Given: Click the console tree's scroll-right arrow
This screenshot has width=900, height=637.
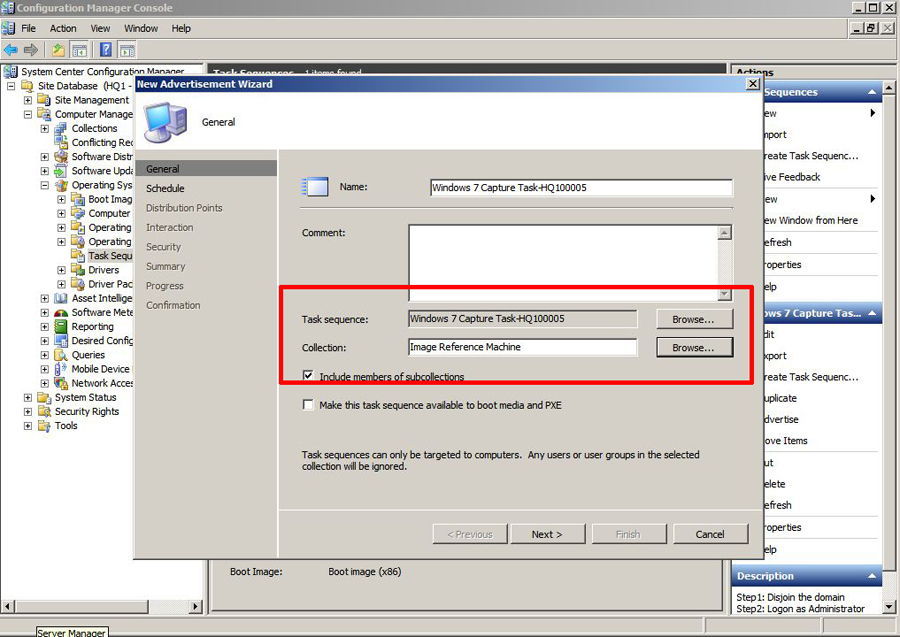Looking at the screenshot, I should pos(196,606).
